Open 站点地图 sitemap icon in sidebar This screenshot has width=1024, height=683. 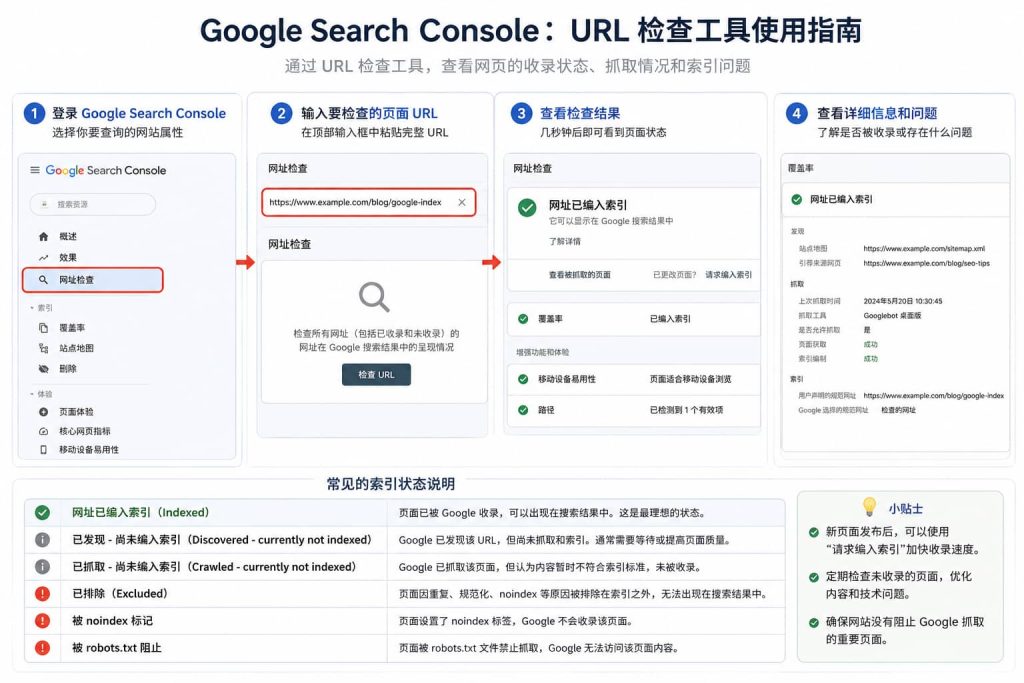point(43,348)
